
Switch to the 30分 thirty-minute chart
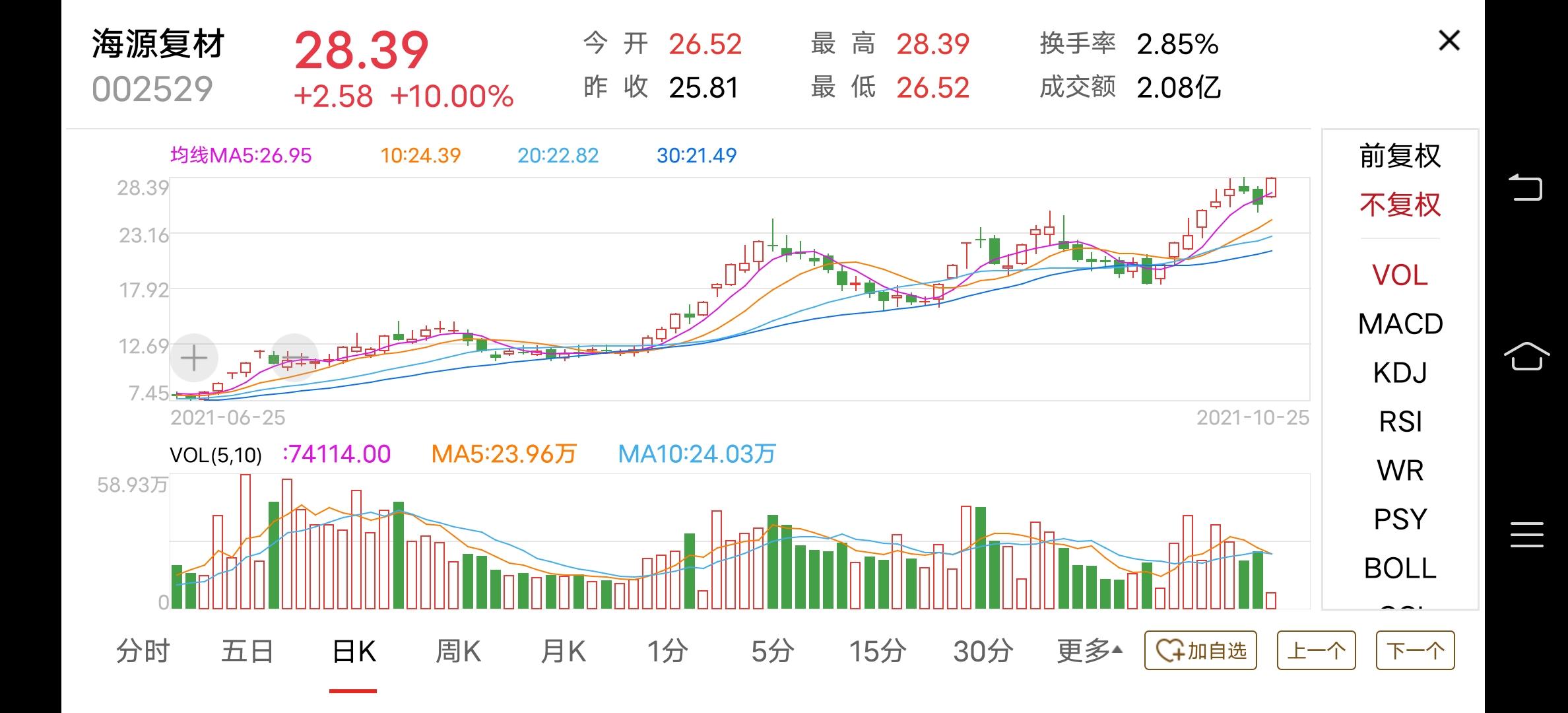click(x=983, y=652)
